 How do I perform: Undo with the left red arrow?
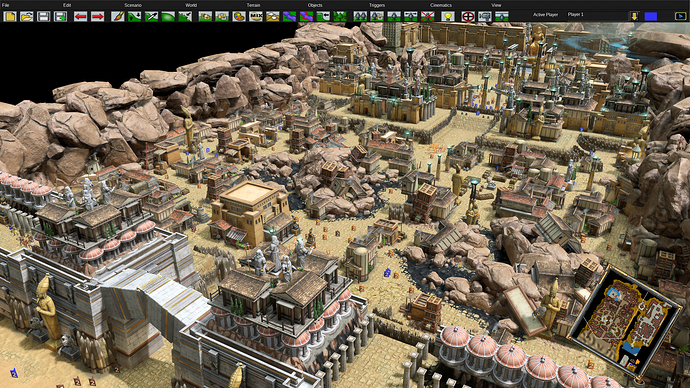coord(80,17)
